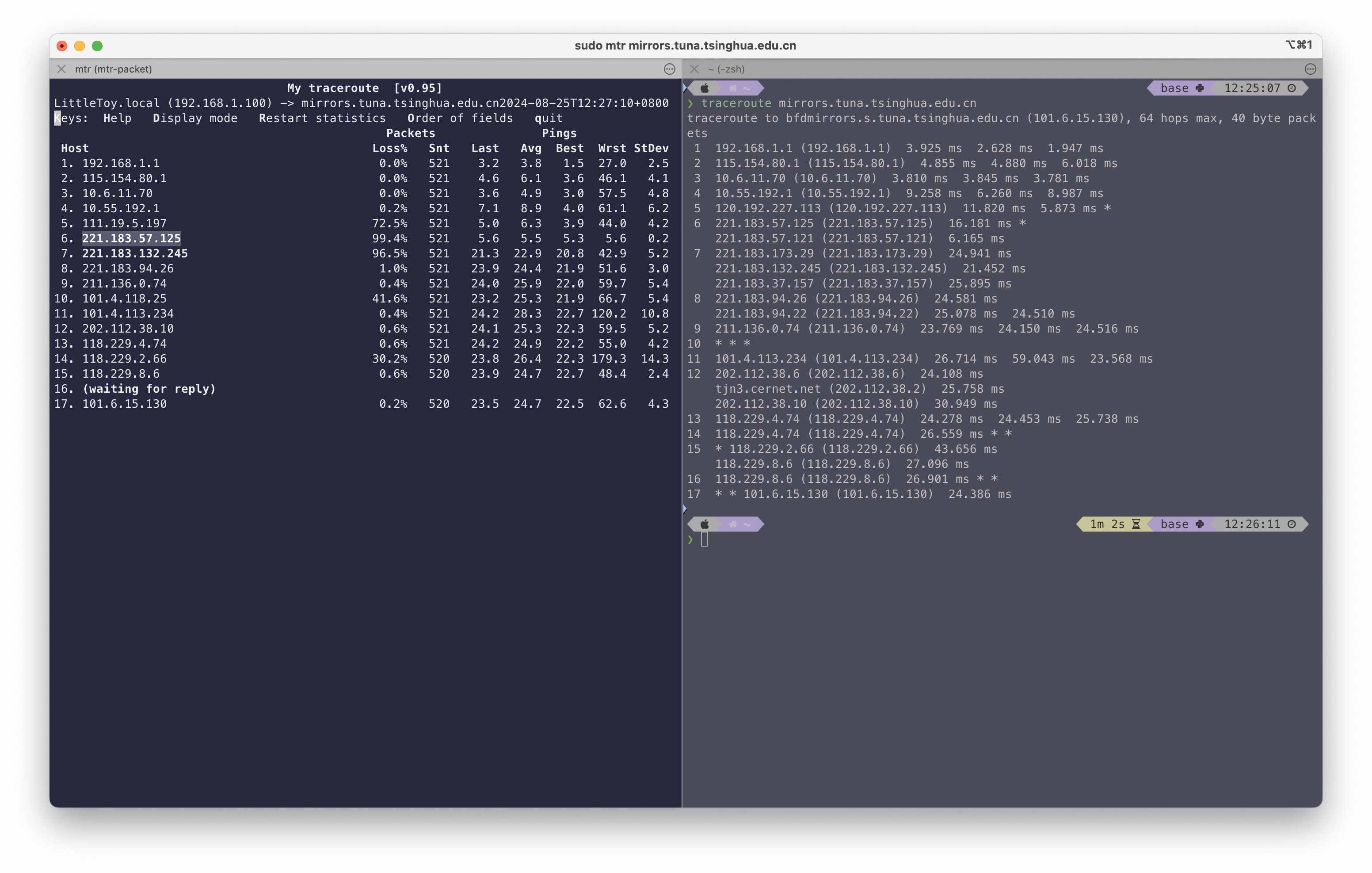Image resolution: width=1372 pixels, height=873 pixels.
Task: Choose Order of fields in mtr
Action: tap(461, 118)
